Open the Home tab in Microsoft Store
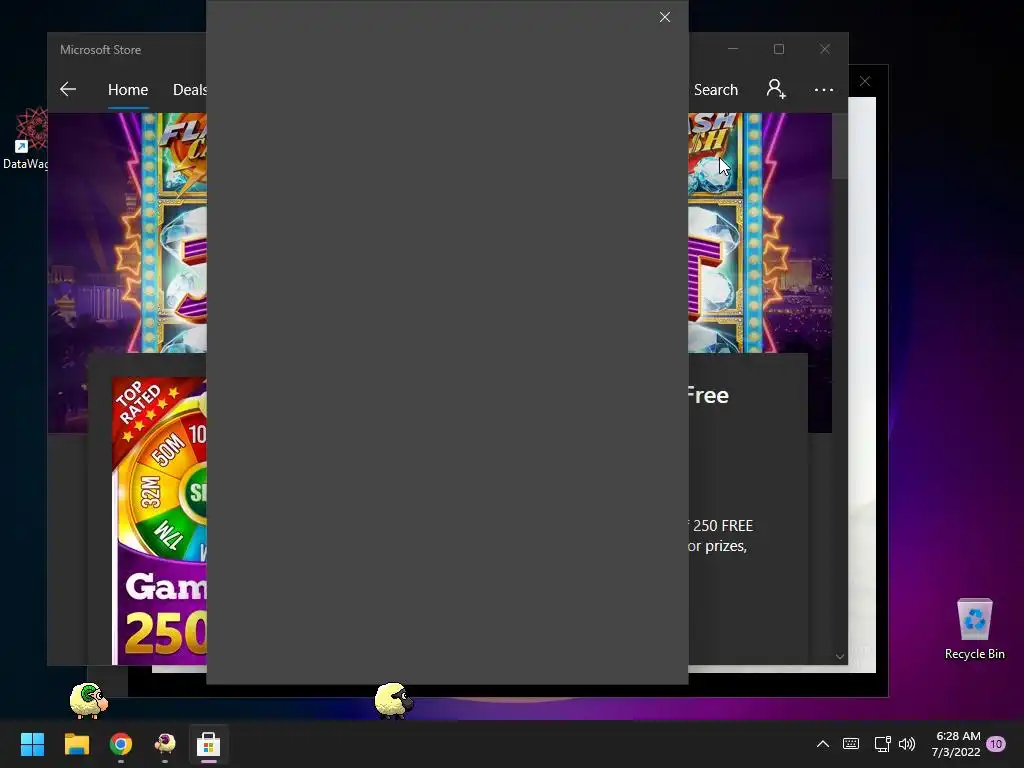Screen dimensions: 1024x768 point(128,90)
